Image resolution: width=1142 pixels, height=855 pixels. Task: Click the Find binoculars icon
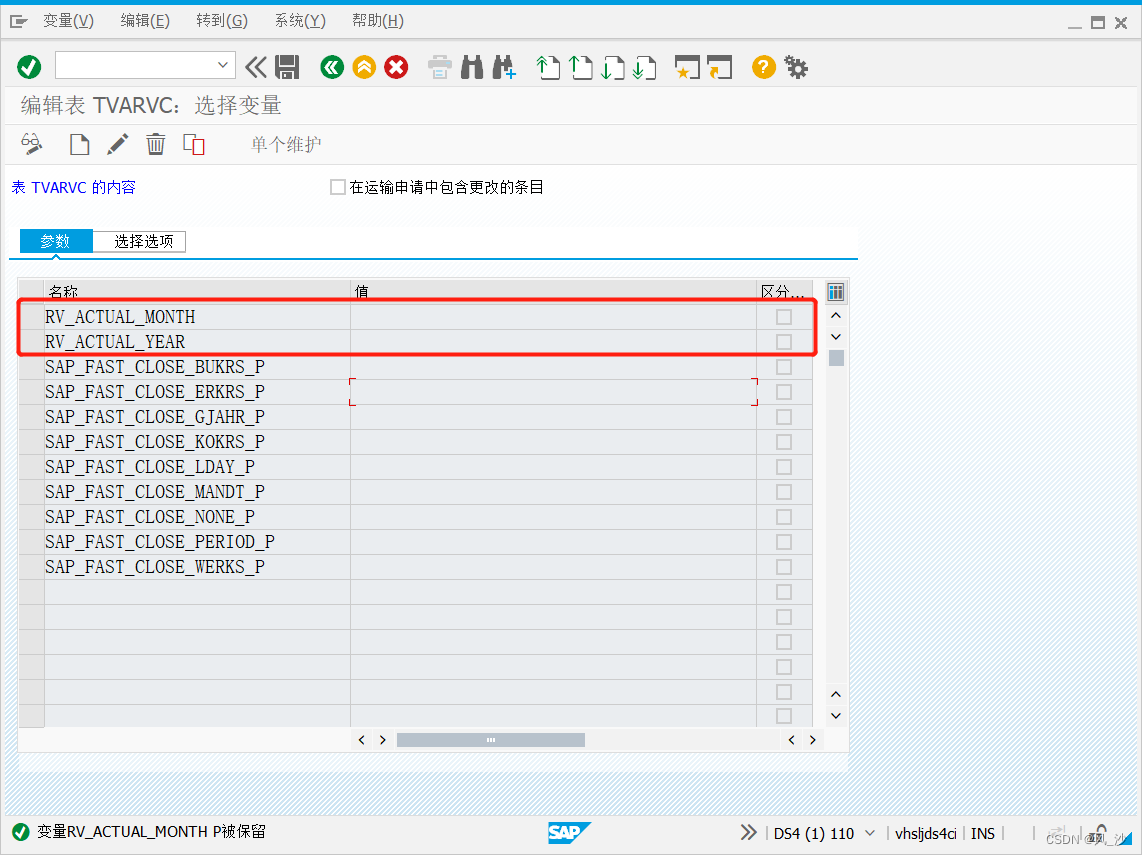pyautogui.click(x=470, y=67)
